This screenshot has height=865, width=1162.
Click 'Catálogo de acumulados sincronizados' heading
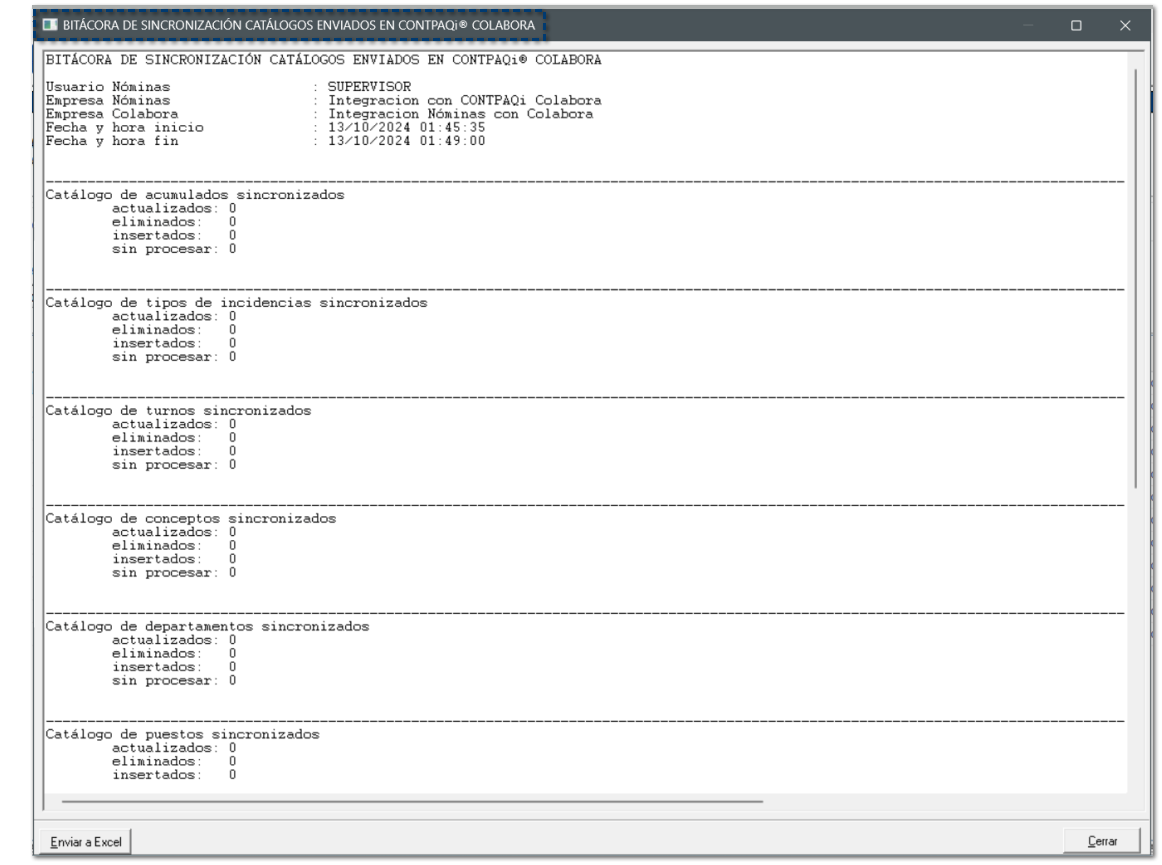tap(195, 195)
